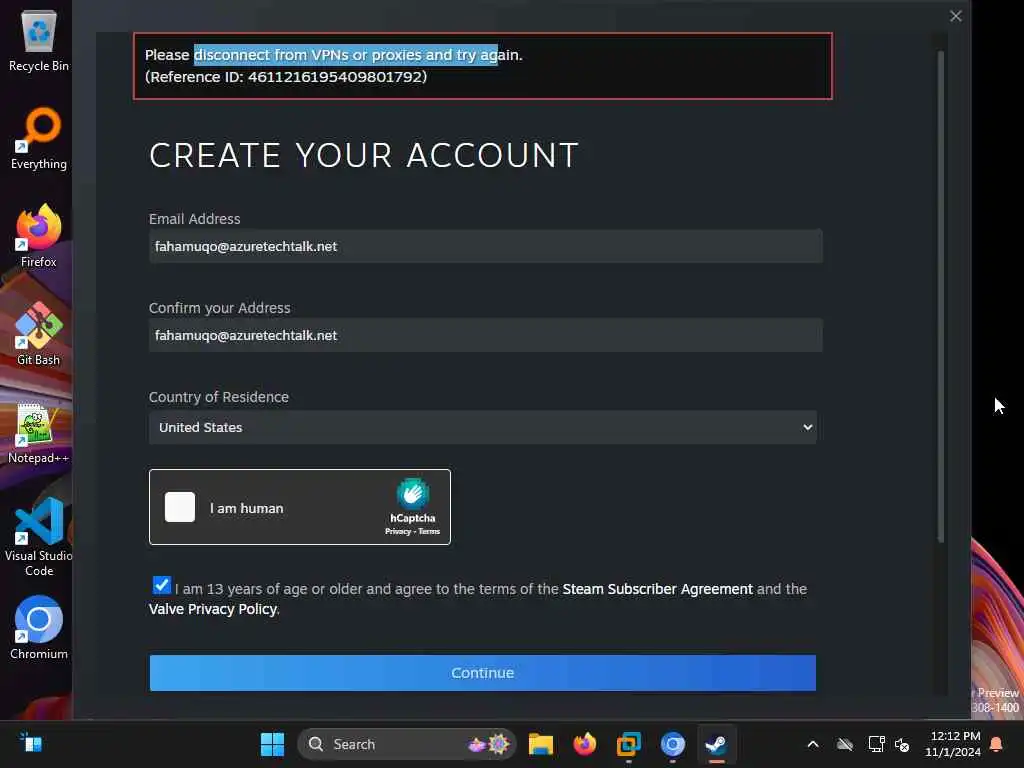The height and width of the screenshot is (768, 1024).
Task: Click into the Confirm your Address field
Action: (486, 335)
